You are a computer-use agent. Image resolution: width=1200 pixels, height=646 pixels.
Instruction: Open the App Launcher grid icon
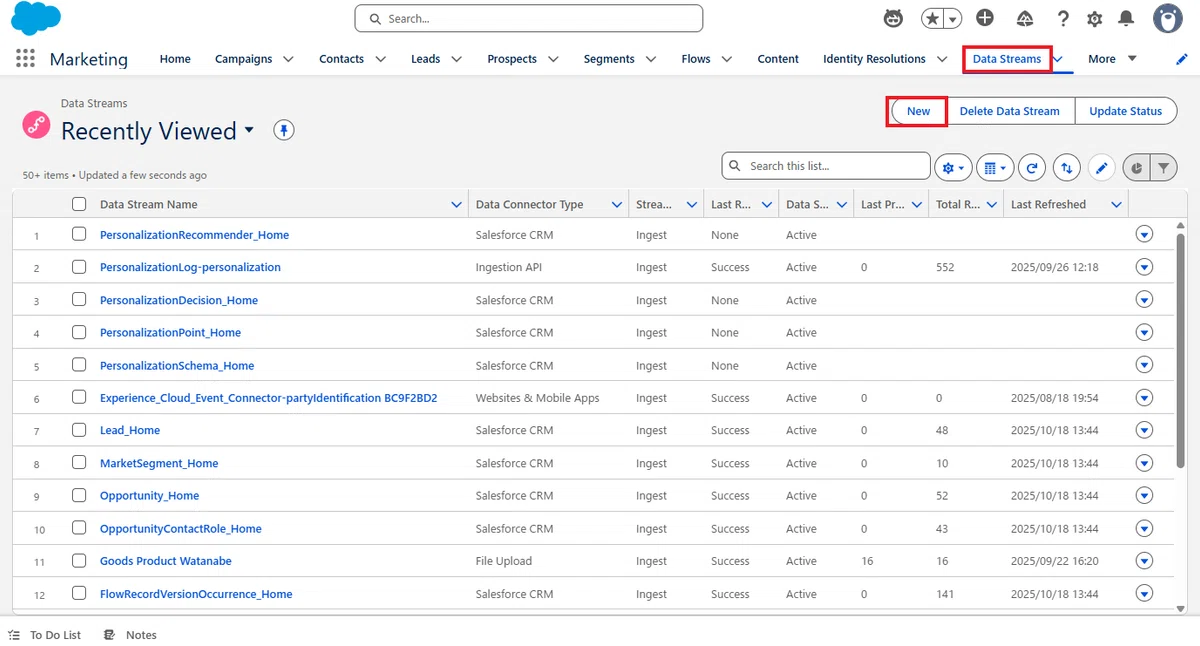[x=26, y=59]
